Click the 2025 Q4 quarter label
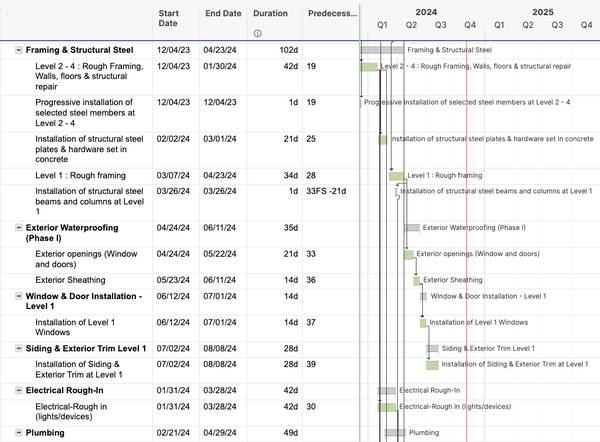 587,25
